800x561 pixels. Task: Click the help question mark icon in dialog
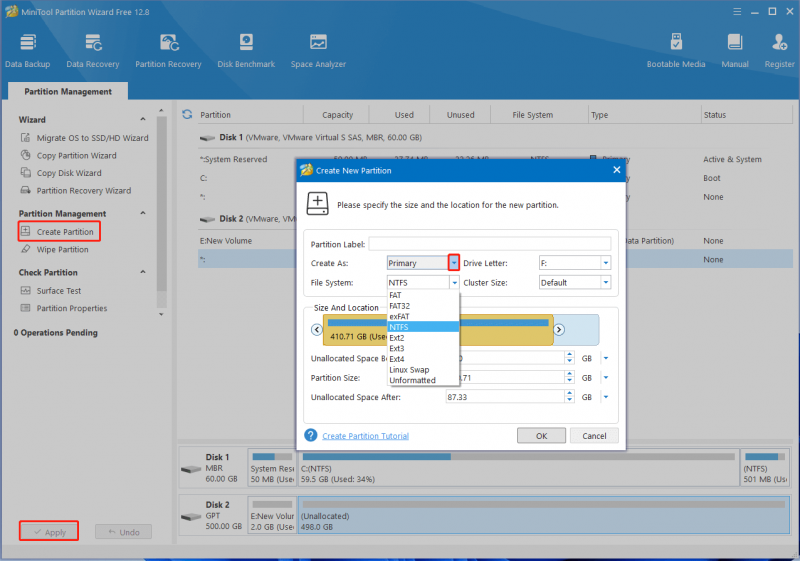coord(311,435)
